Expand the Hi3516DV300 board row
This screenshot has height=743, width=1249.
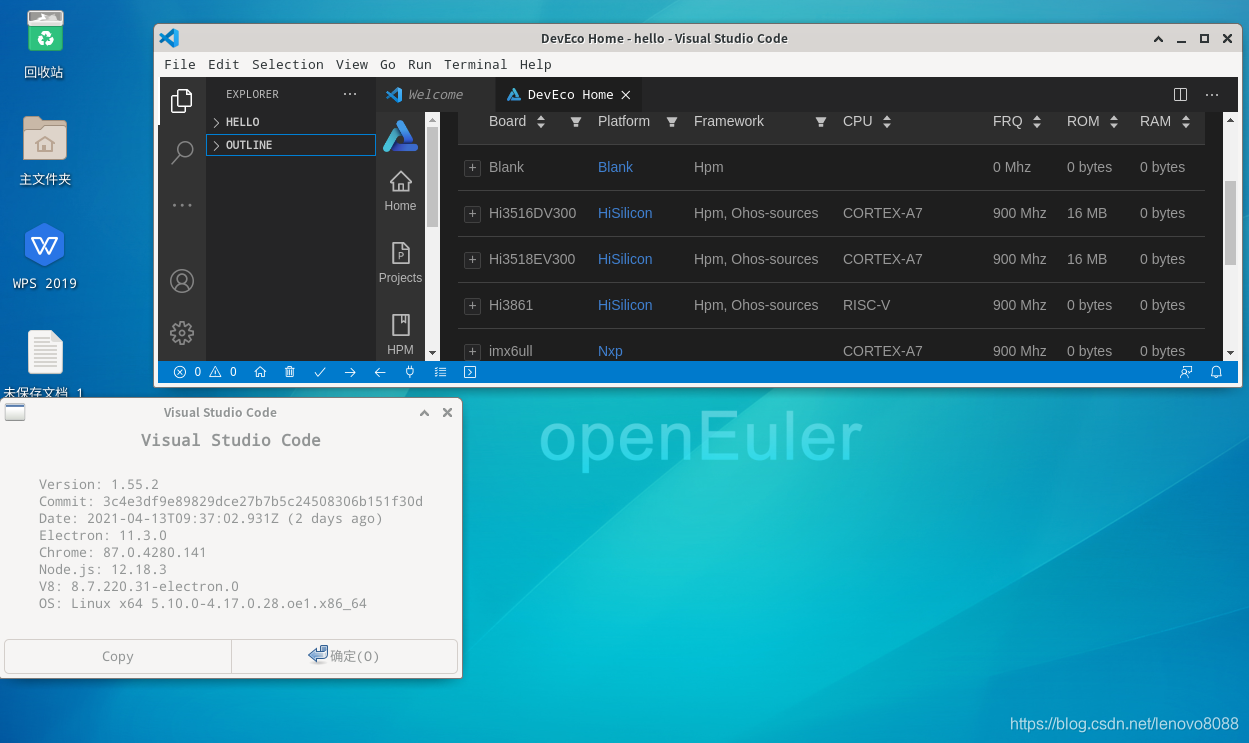pos(472,214)
